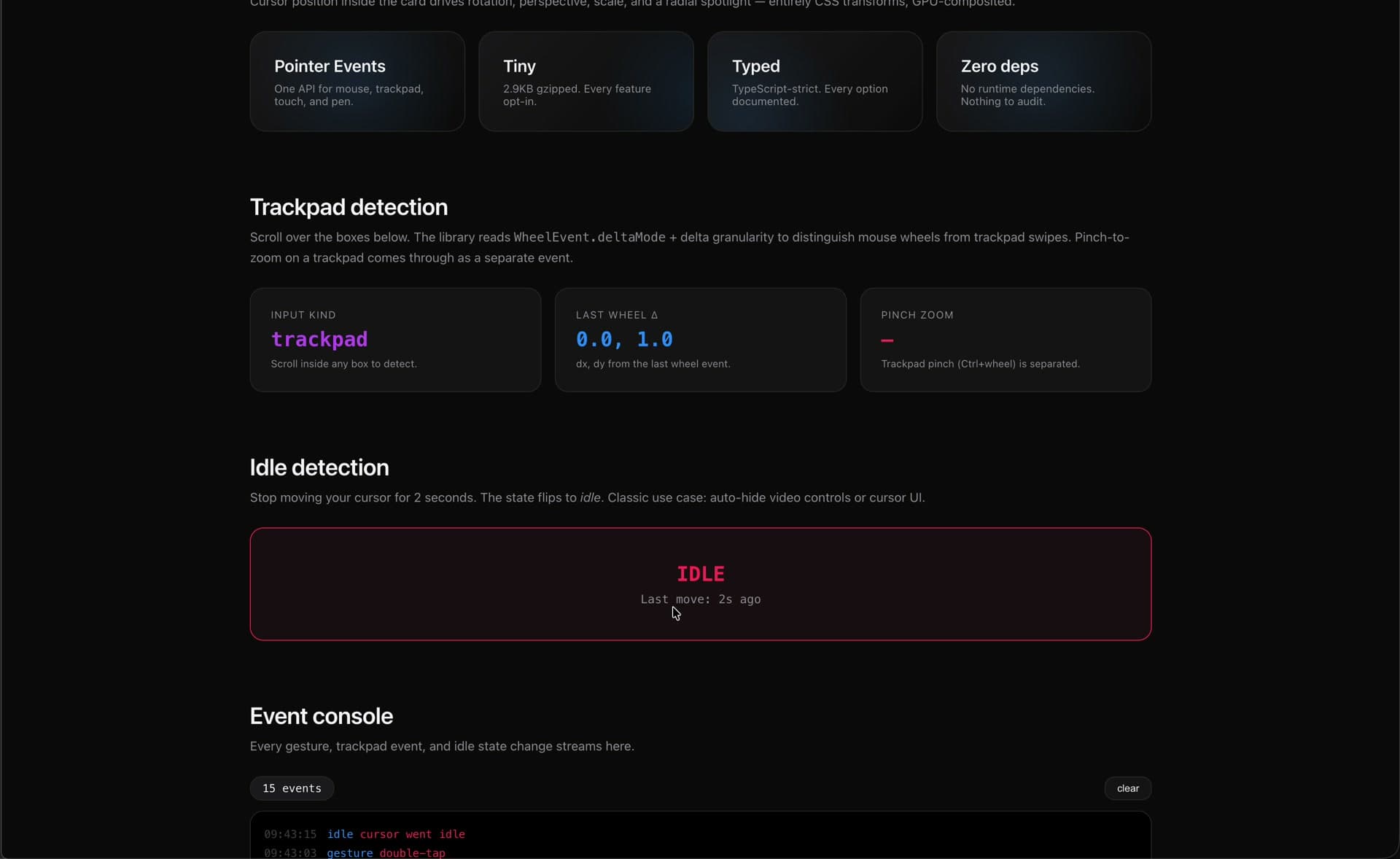Click the Last move: 2s ago text
The image size is (1400, 859).
[x=699, y=599]
